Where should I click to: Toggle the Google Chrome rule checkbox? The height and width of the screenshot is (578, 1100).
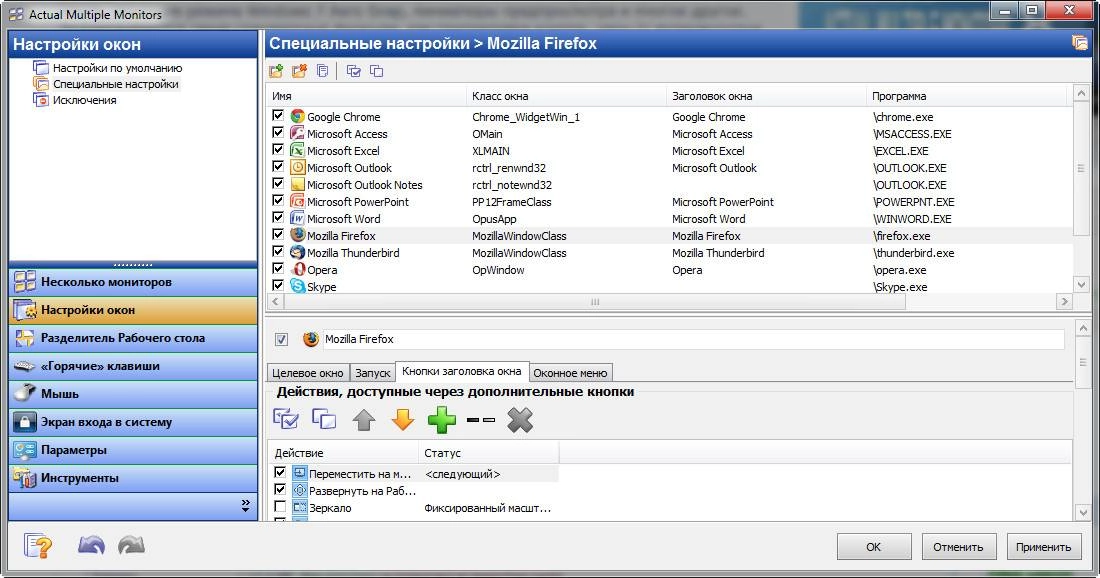pos(279,116)
